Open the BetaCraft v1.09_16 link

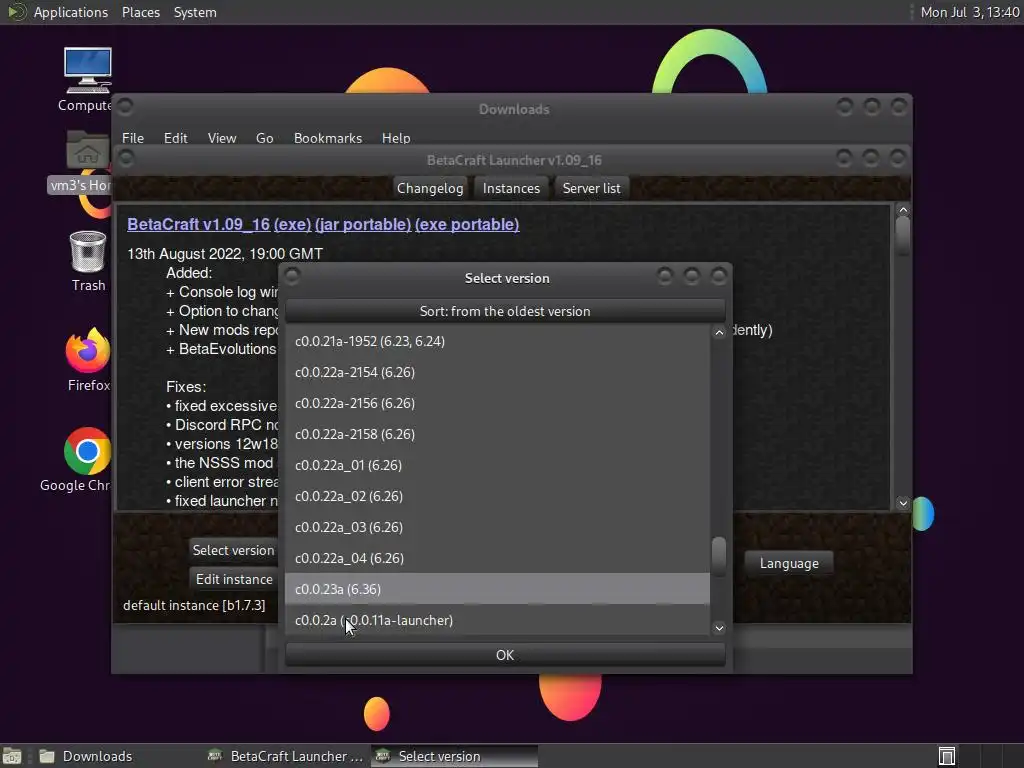click(x=199, y=224)
